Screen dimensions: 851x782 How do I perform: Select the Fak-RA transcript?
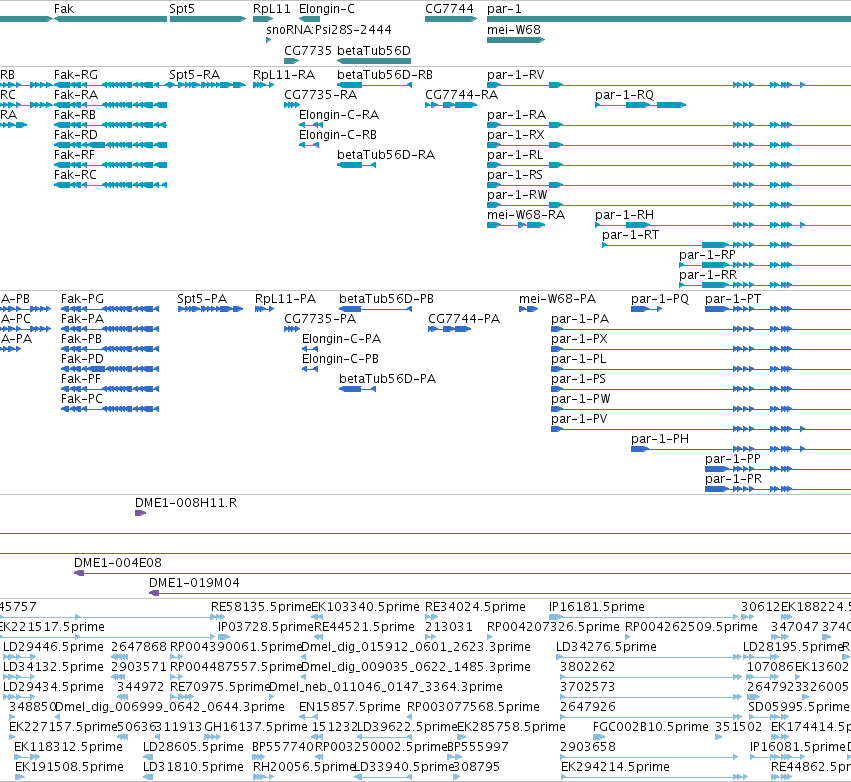[x=111, y=105]
